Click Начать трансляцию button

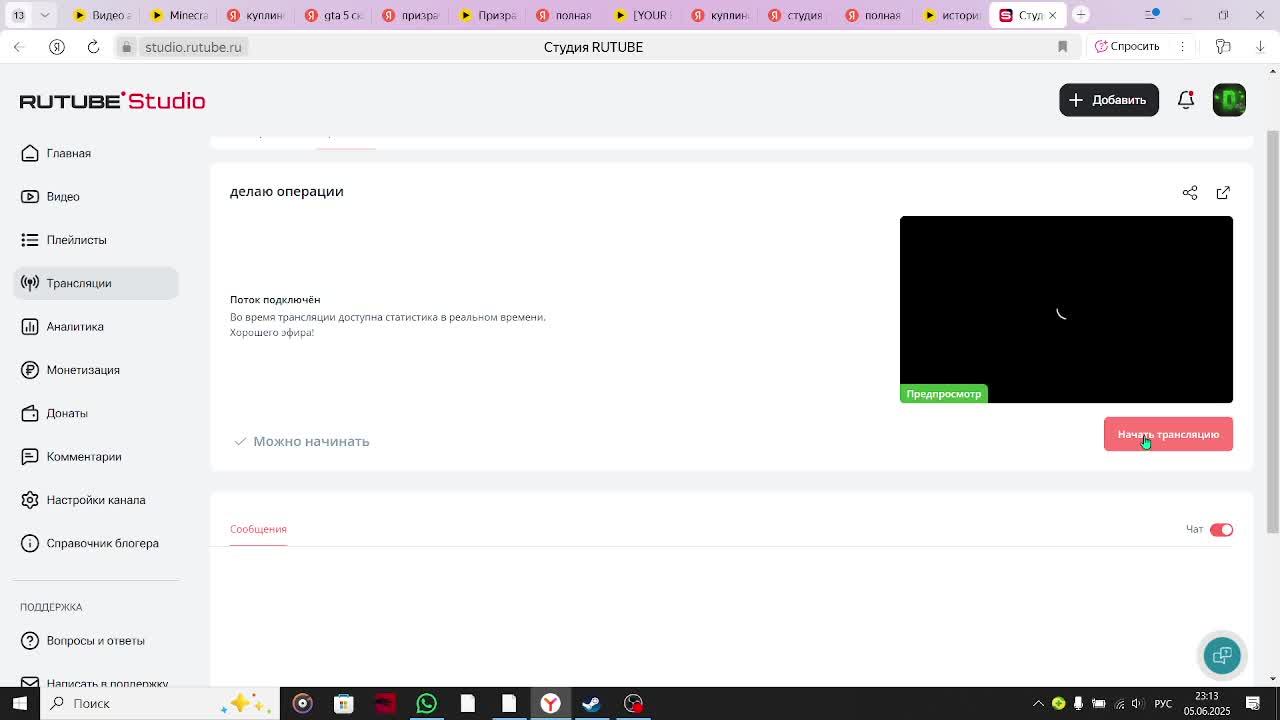(1168, 434)
